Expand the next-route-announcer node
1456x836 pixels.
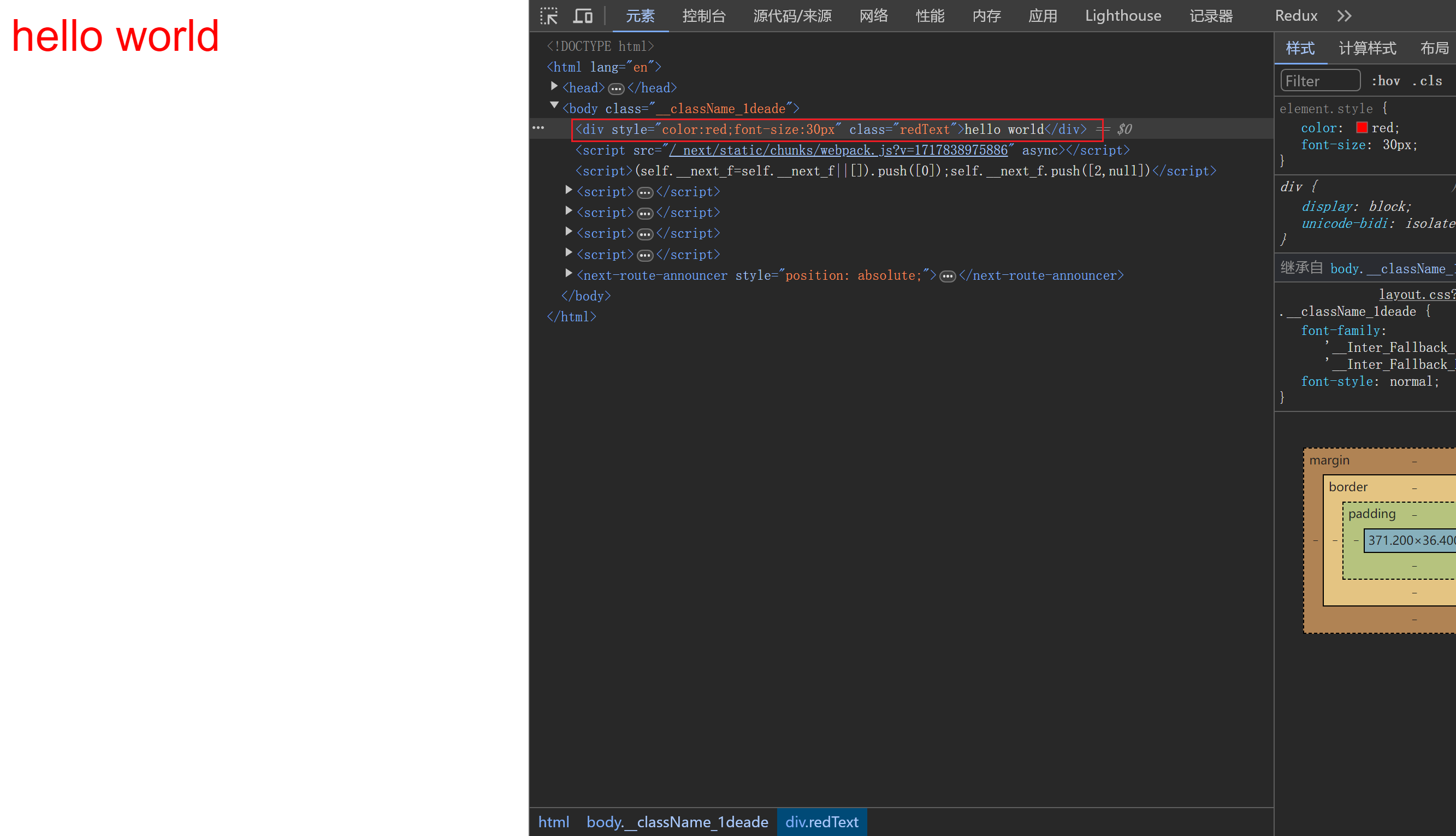568,273
